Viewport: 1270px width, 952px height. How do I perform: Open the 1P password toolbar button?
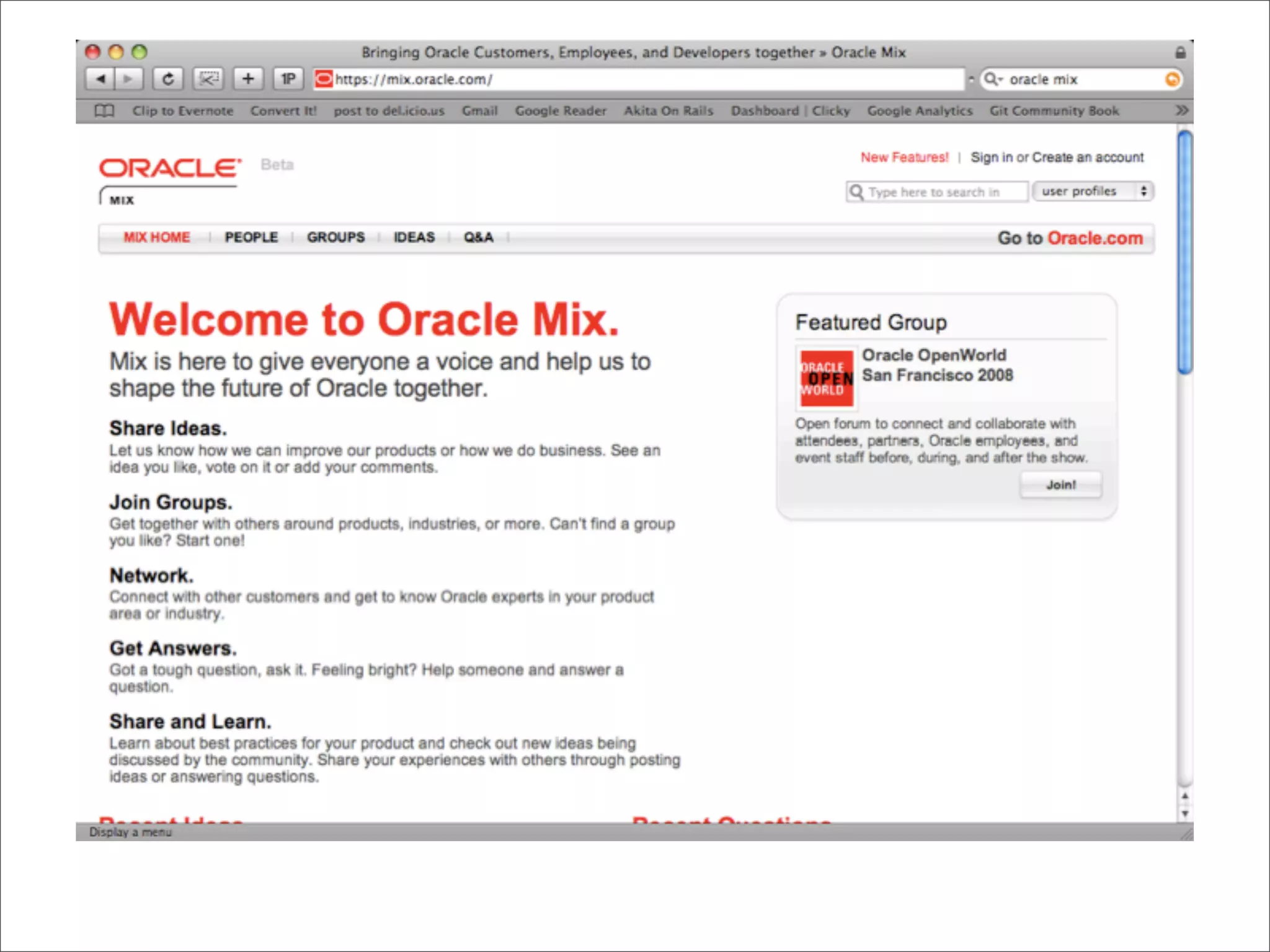point(288,79)
